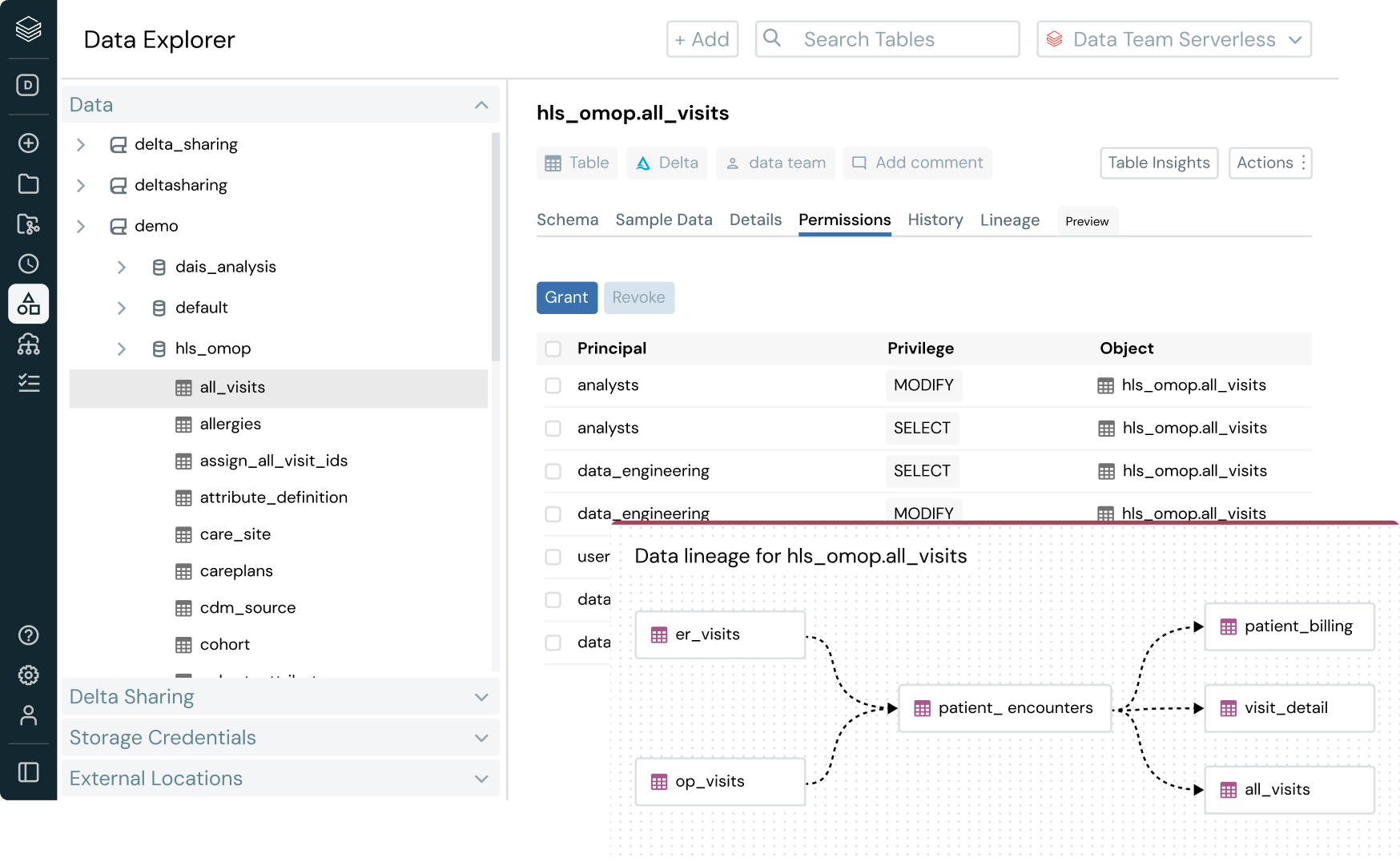Open the workspace folder icon in sidebar
Screen dimensions: 1400x862
tap(28, 183)
